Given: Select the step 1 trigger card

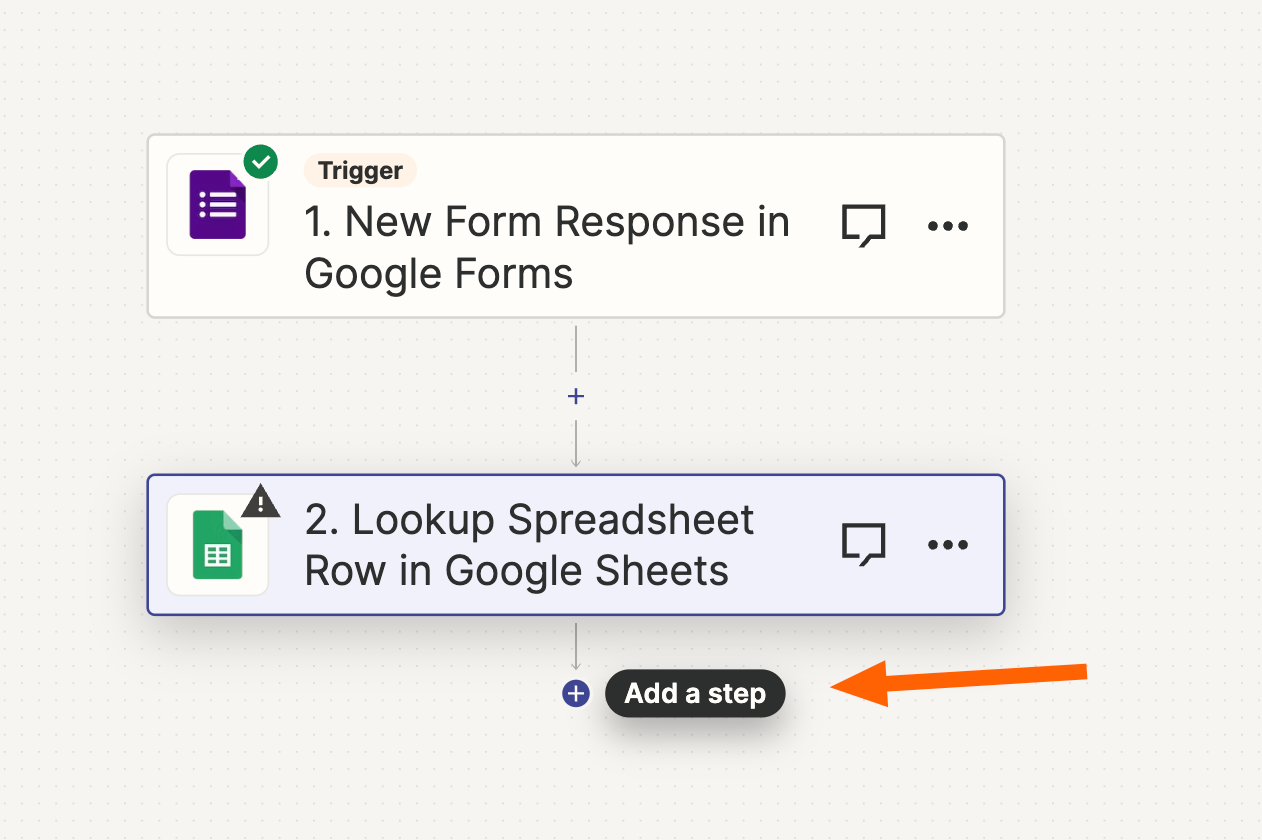Looking at the screenshot, I should pos(576,226).
